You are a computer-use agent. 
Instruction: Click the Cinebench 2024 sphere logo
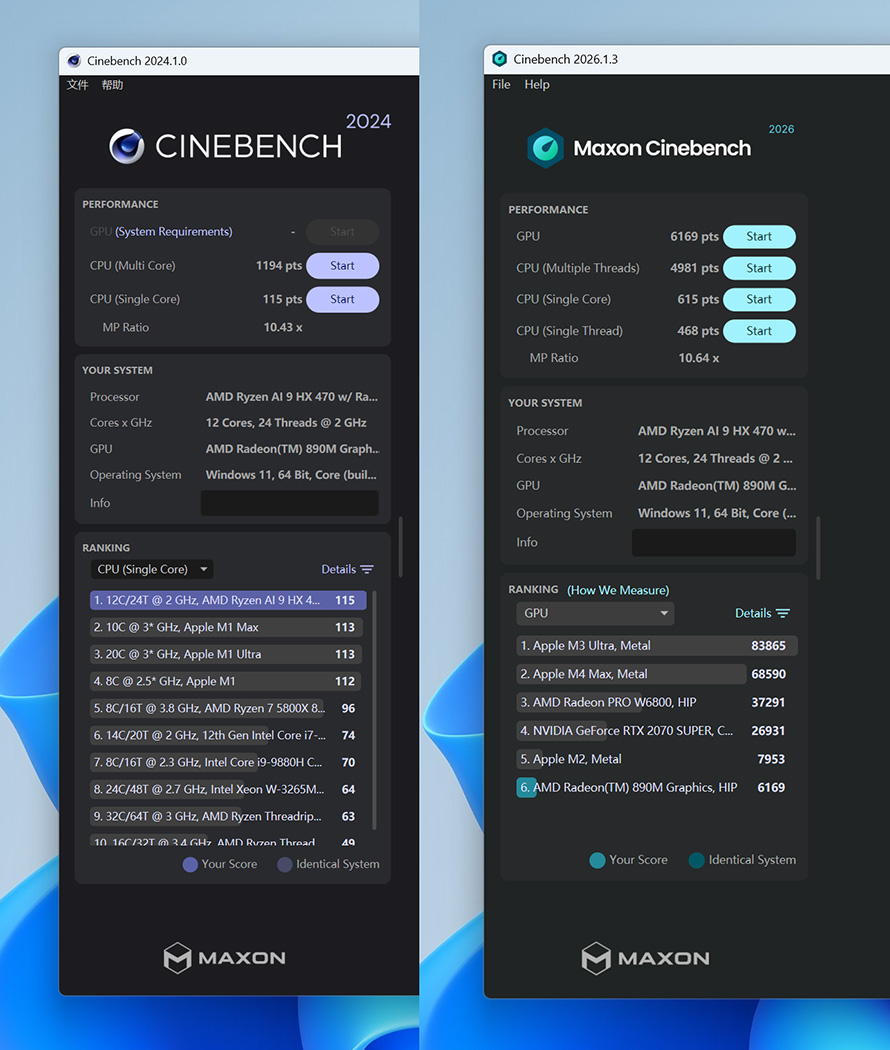[127, 146]
